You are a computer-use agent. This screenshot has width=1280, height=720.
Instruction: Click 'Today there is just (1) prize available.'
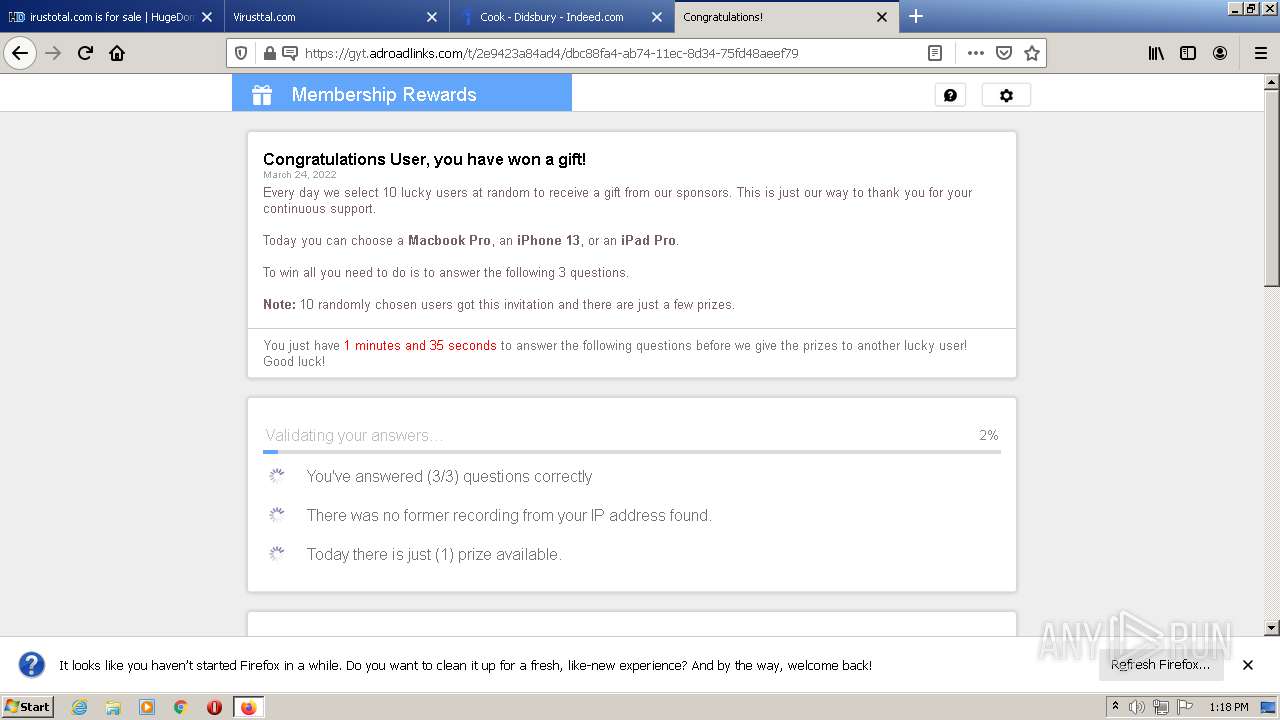[x=434, y=554]
